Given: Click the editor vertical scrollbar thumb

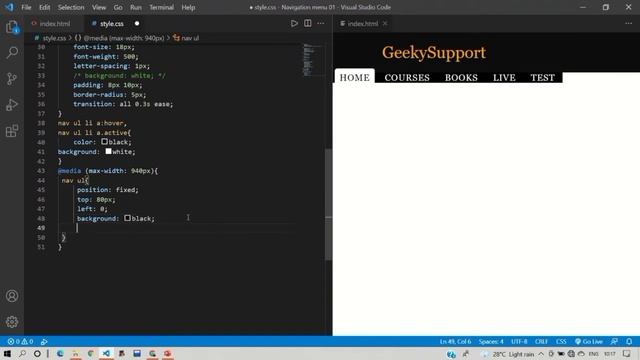Looking at the screenshot, I should [328, 204].
